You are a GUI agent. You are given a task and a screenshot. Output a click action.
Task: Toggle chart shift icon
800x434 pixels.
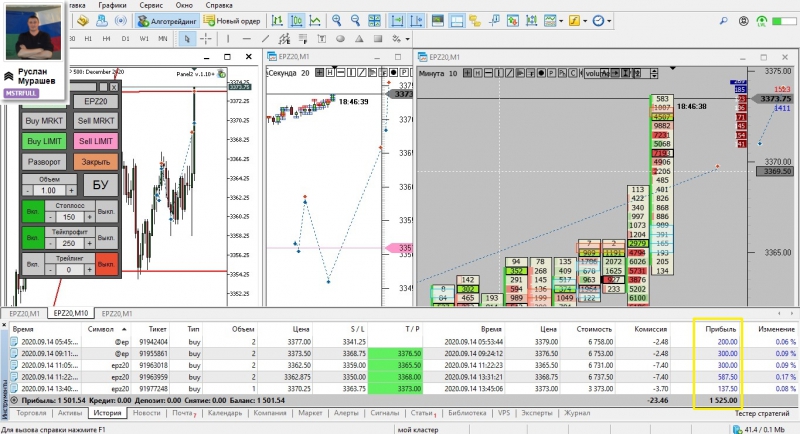coord(416,21)
